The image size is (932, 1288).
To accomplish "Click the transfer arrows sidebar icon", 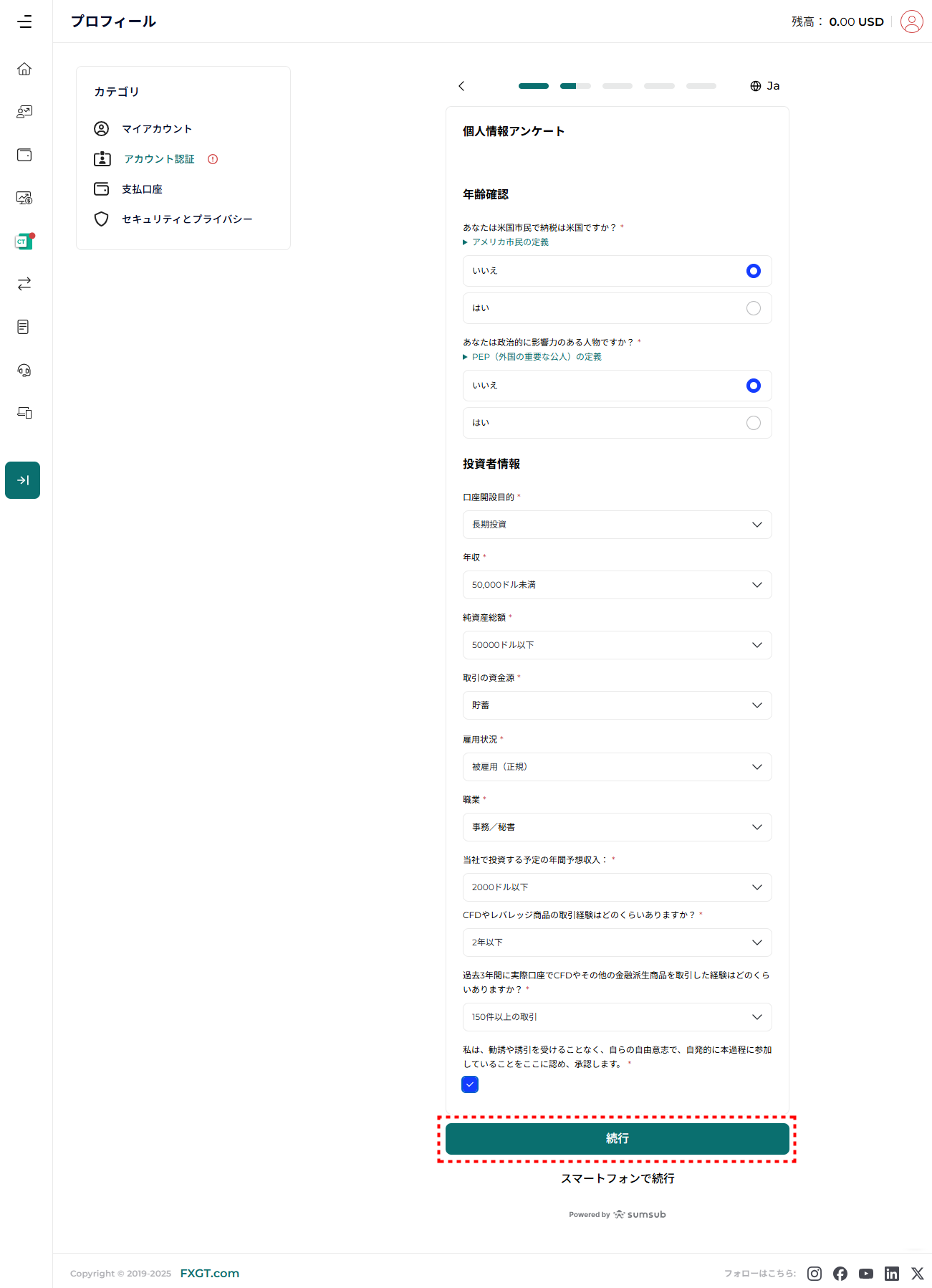I will point(24,284).
